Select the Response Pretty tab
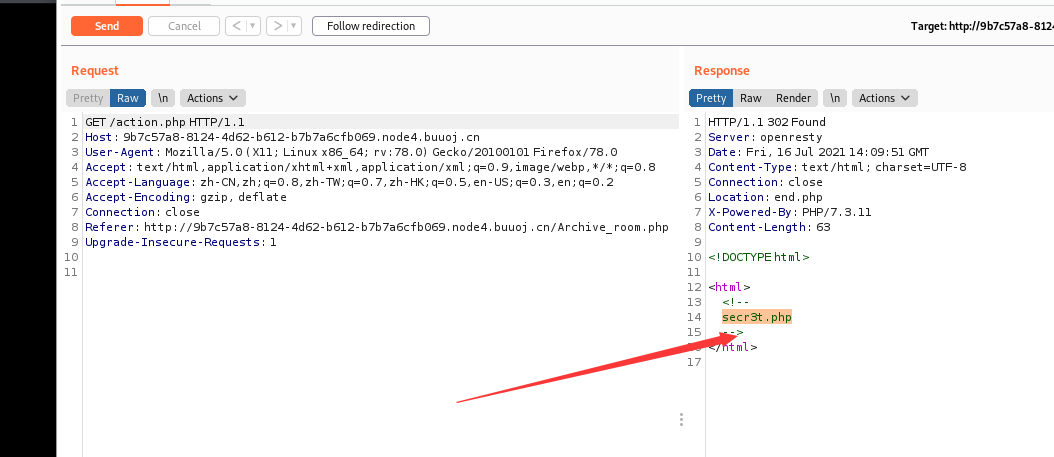 tap(711, 98)
